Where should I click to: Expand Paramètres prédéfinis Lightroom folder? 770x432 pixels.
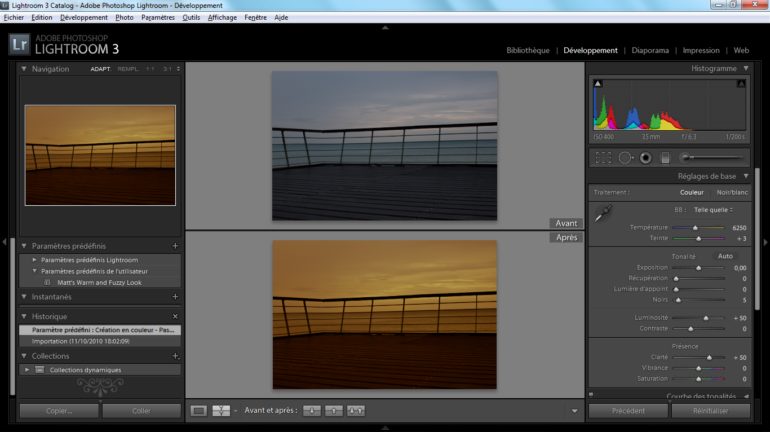pyautogui.click(x=34, y=259)
